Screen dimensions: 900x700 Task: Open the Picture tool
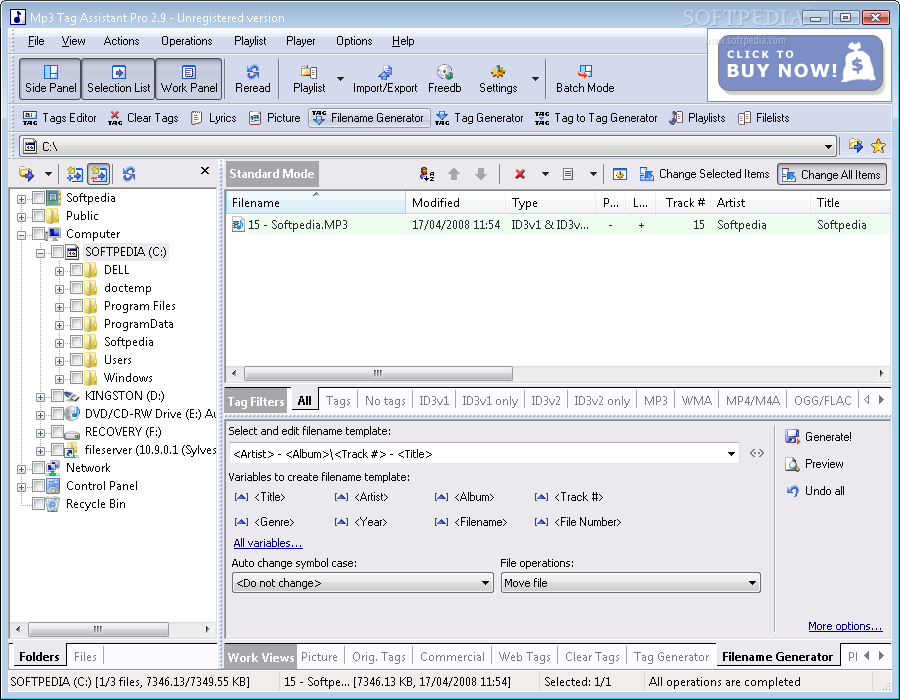(274, 118)
